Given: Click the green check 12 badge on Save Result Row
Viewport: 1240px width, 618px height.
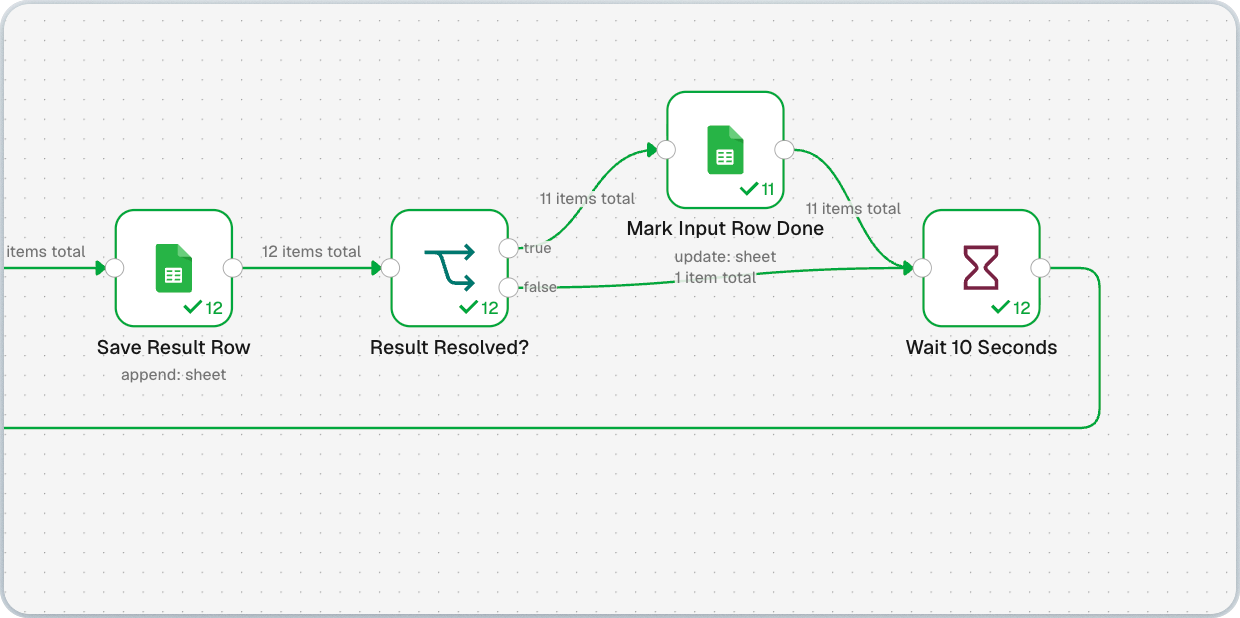Looking at the screenshot, I should point(204,308).
